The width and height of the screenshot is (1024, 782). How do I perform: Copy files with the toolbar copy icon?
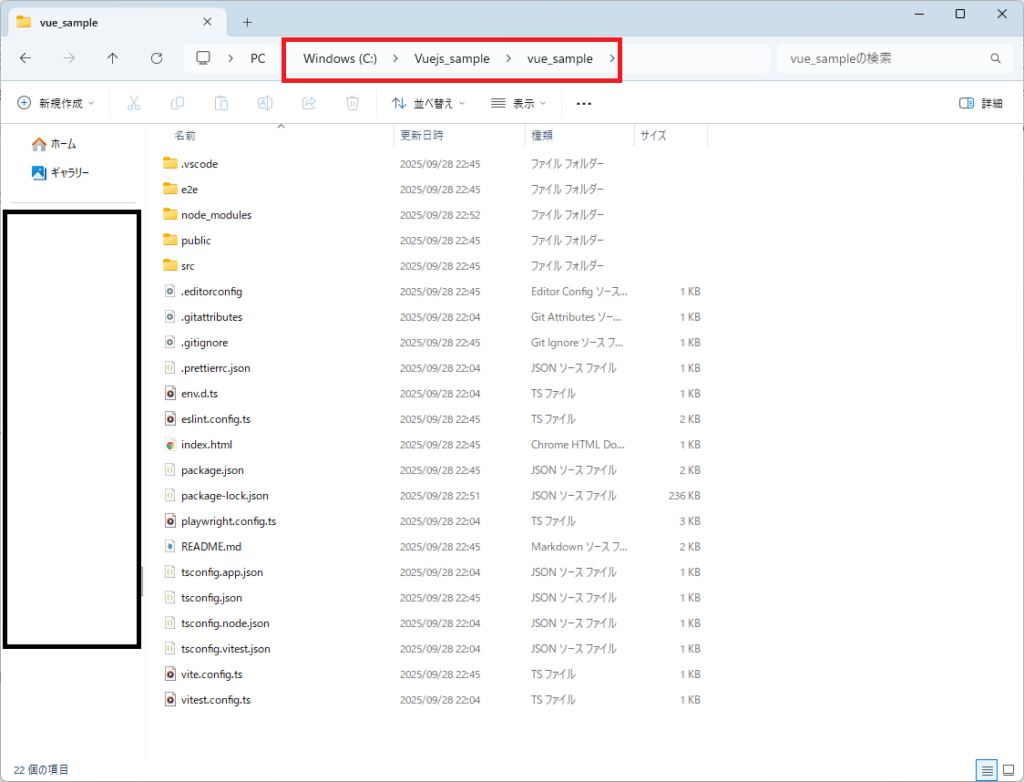pyautogui.click(x=177, y=103)
